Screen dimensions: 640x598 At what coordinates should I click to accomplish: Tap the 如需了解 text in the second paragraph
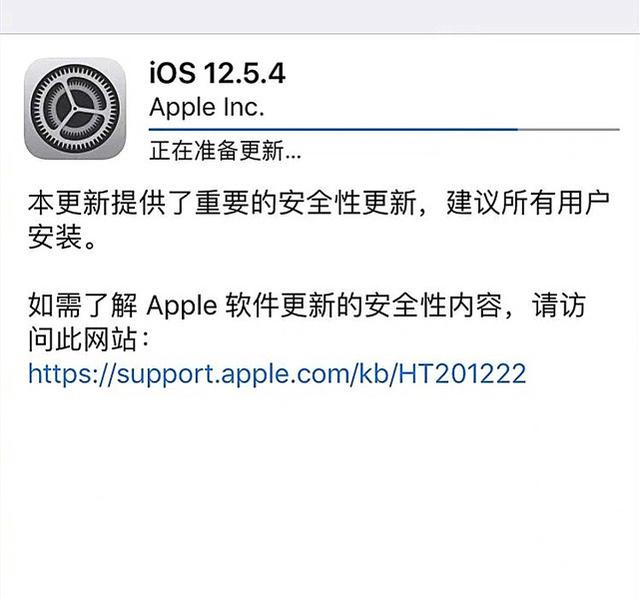click(x=83, y=305)
